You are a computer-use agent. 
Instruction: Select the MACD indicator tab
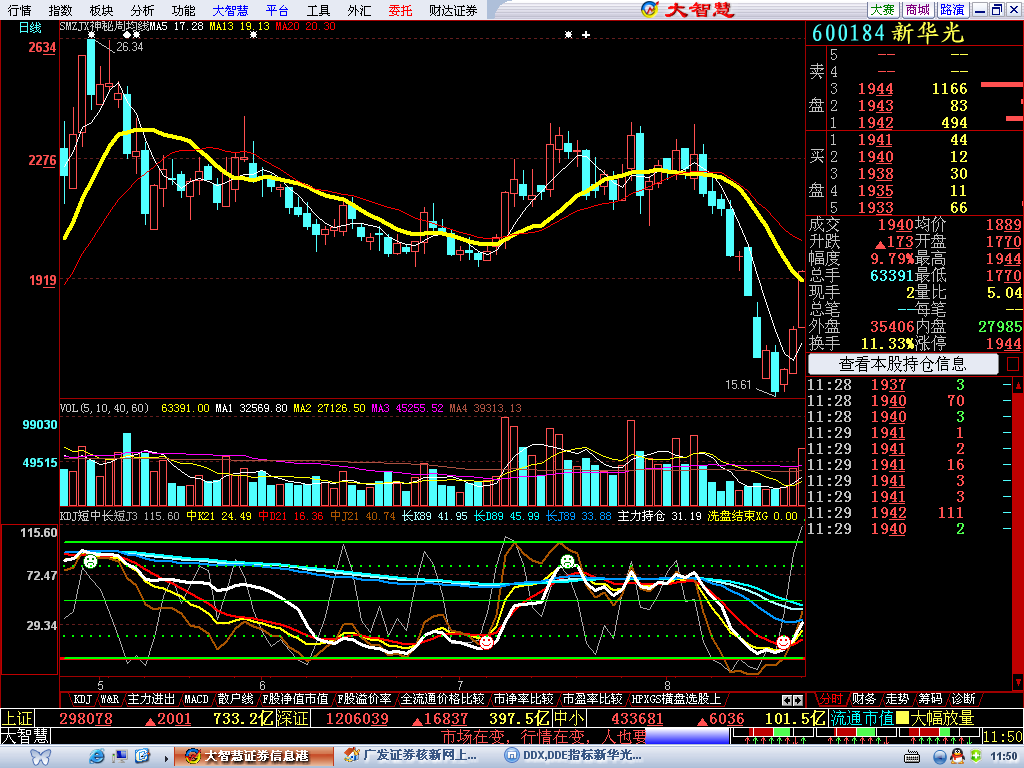click(x=196, y=699)
